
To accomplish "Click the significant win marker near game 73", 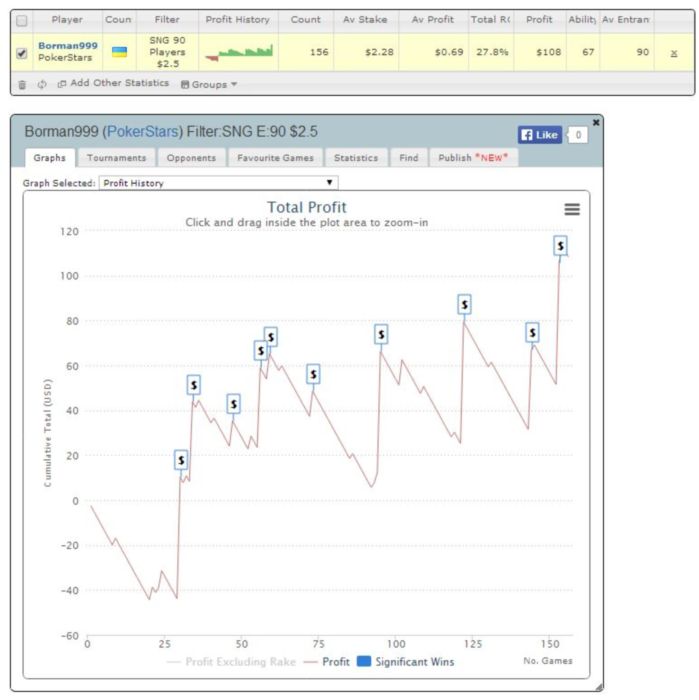I will [313, 374].
